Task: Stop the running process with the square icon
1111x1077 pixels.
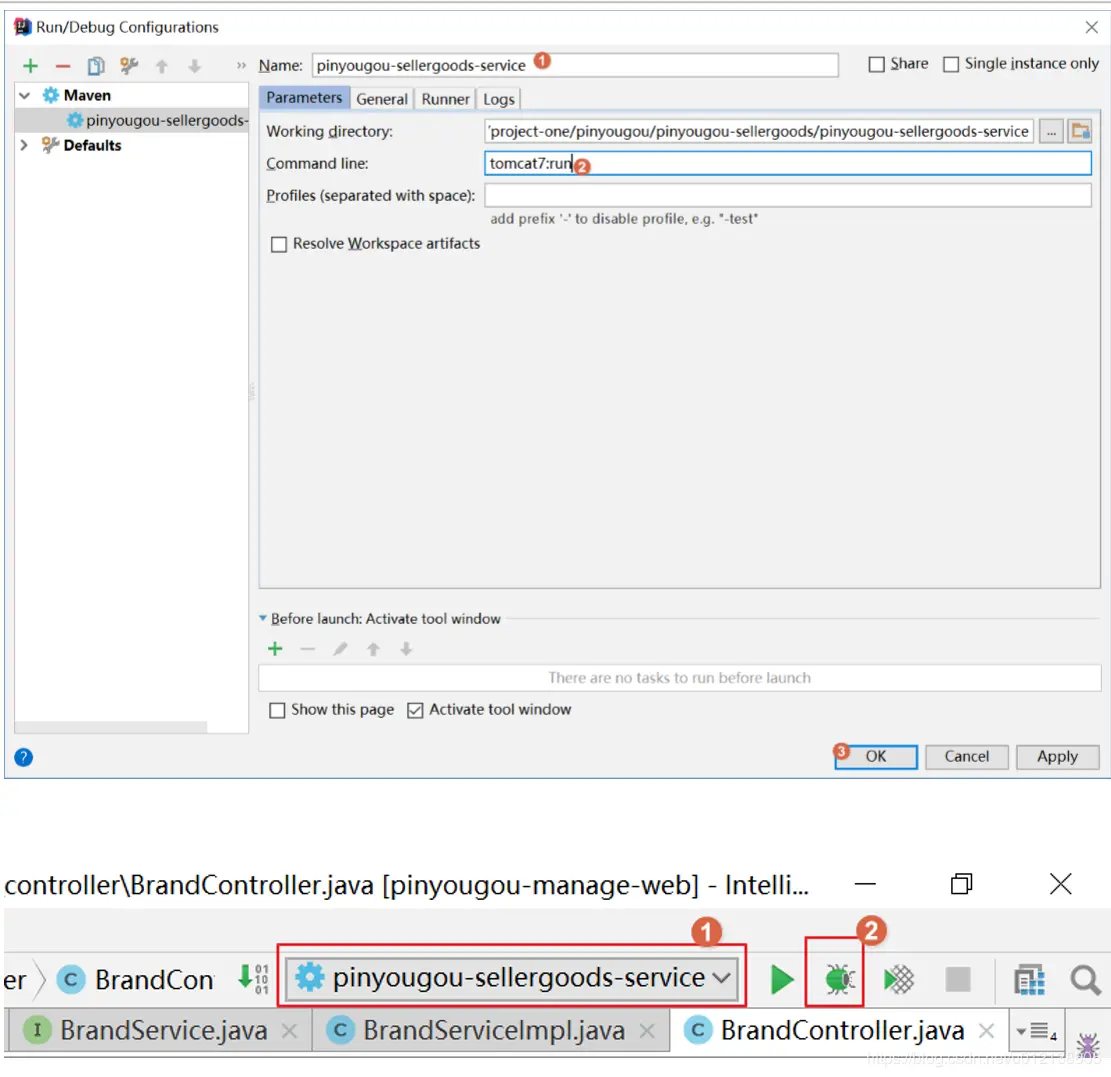Action: pos(958,979)
